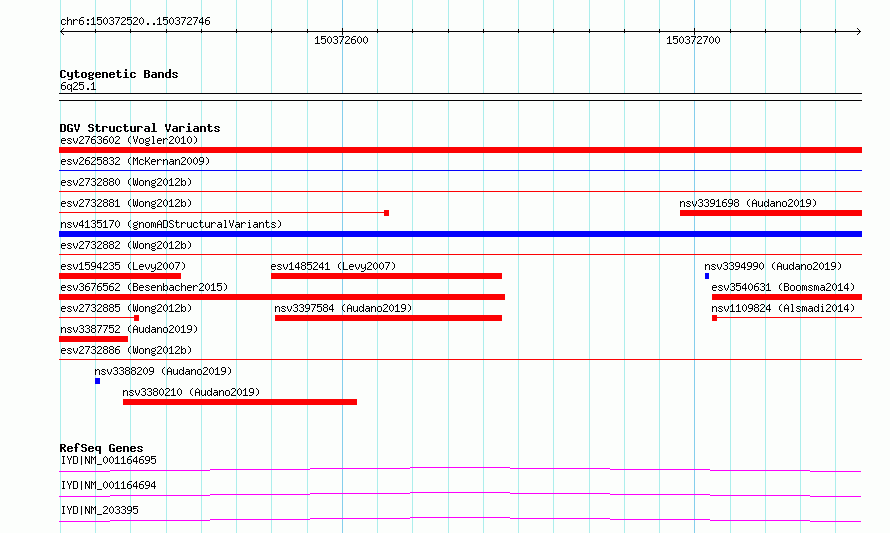Click the left arrow of the ruler
The height and width of the screenshot is (533, 890).
tap(62, 32)
